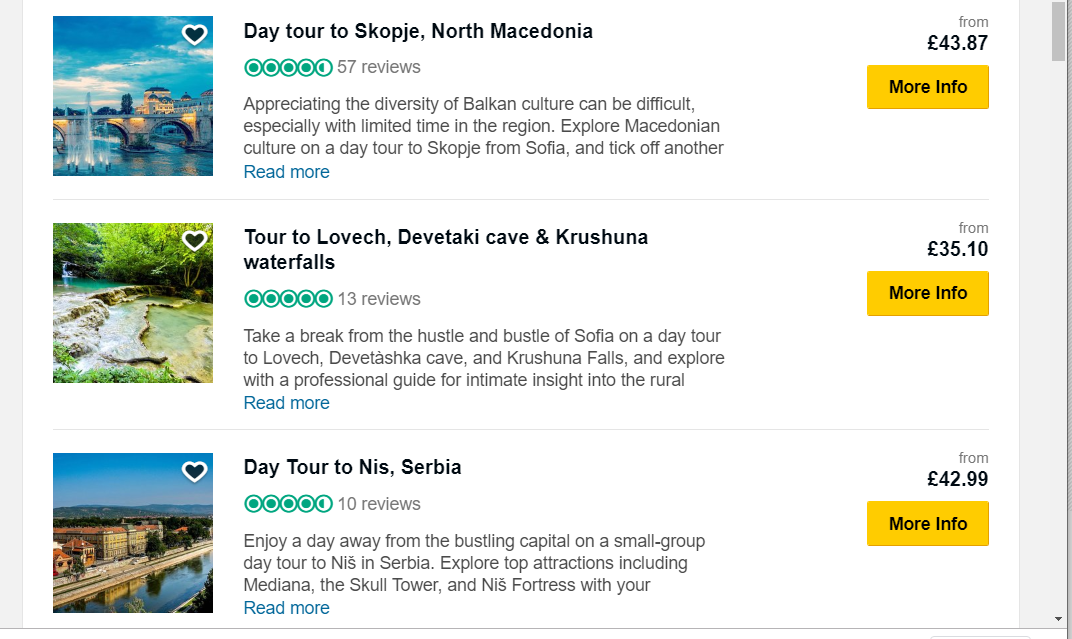1072x639 pixels.
Task: Expand the Lovech tour text via Read more
Action: [286, 402]
